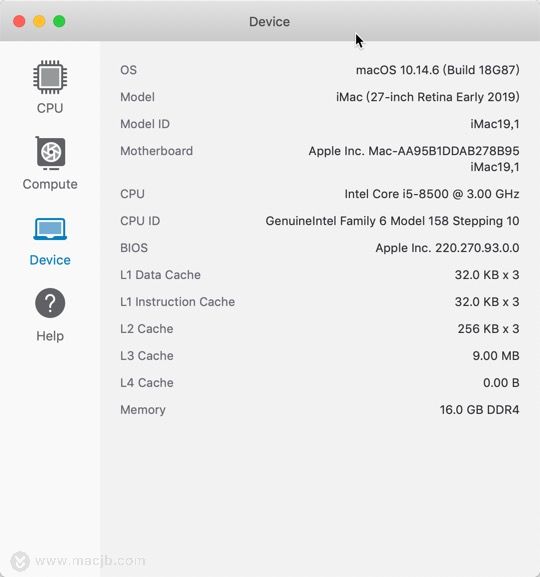Click the iMac19,1 Model ID value
Image resolution: width=540 pixels, height=577 pixels.
point(495,124)
